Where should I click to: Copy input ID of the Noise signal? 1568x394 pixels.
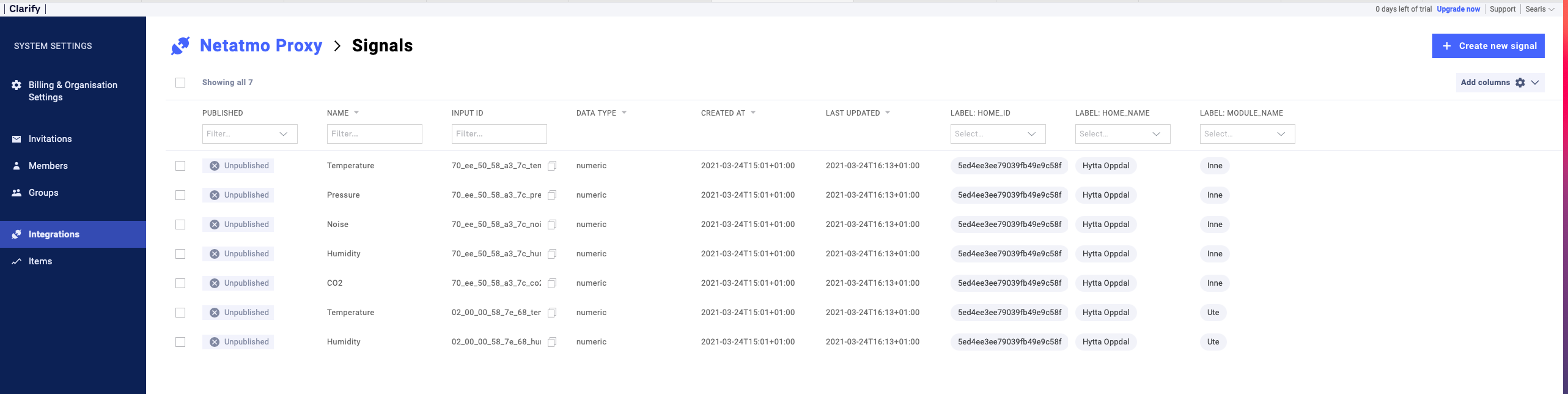551,225
